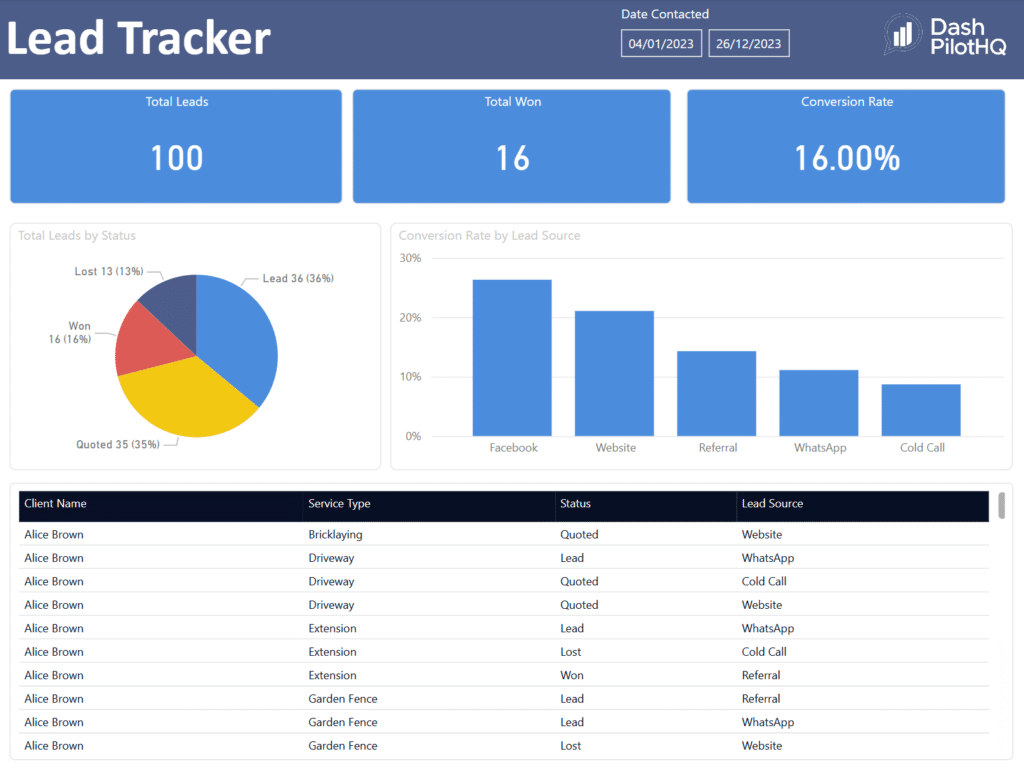Select the Referral bar in chart
1024x768 pixels.
pyautogui.click(x=716, y=393)
